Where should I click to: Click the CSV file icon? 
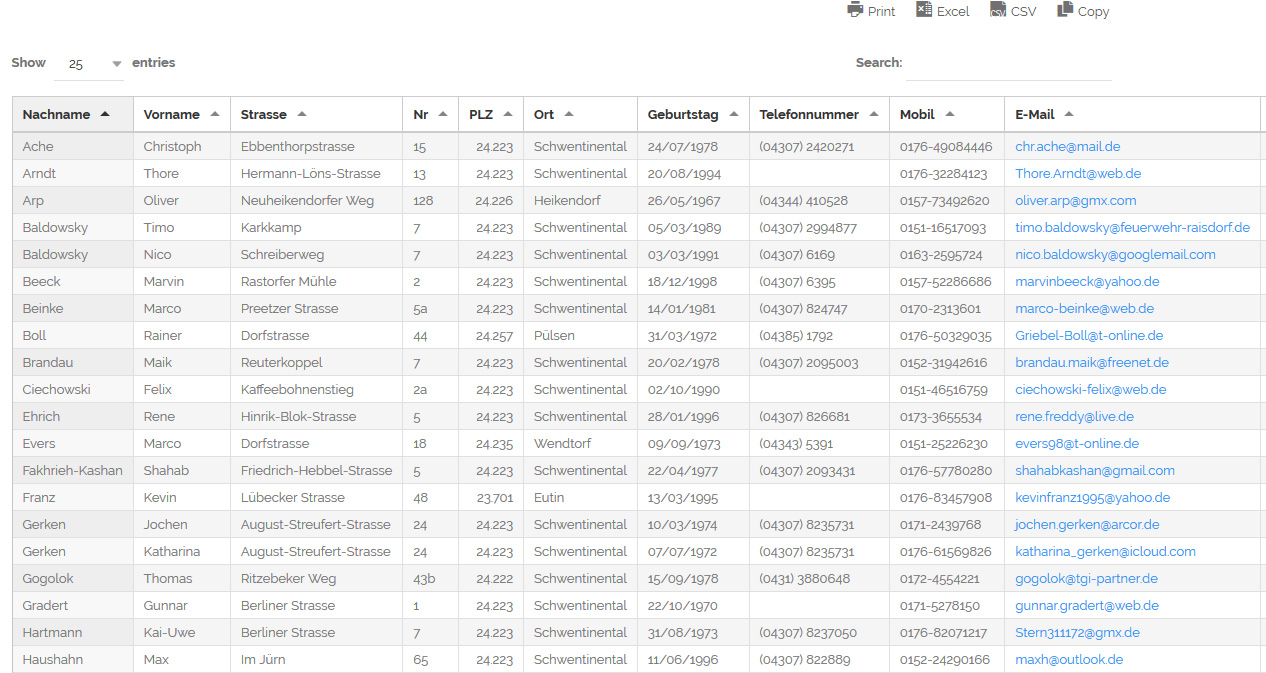(x=997, y=10)
